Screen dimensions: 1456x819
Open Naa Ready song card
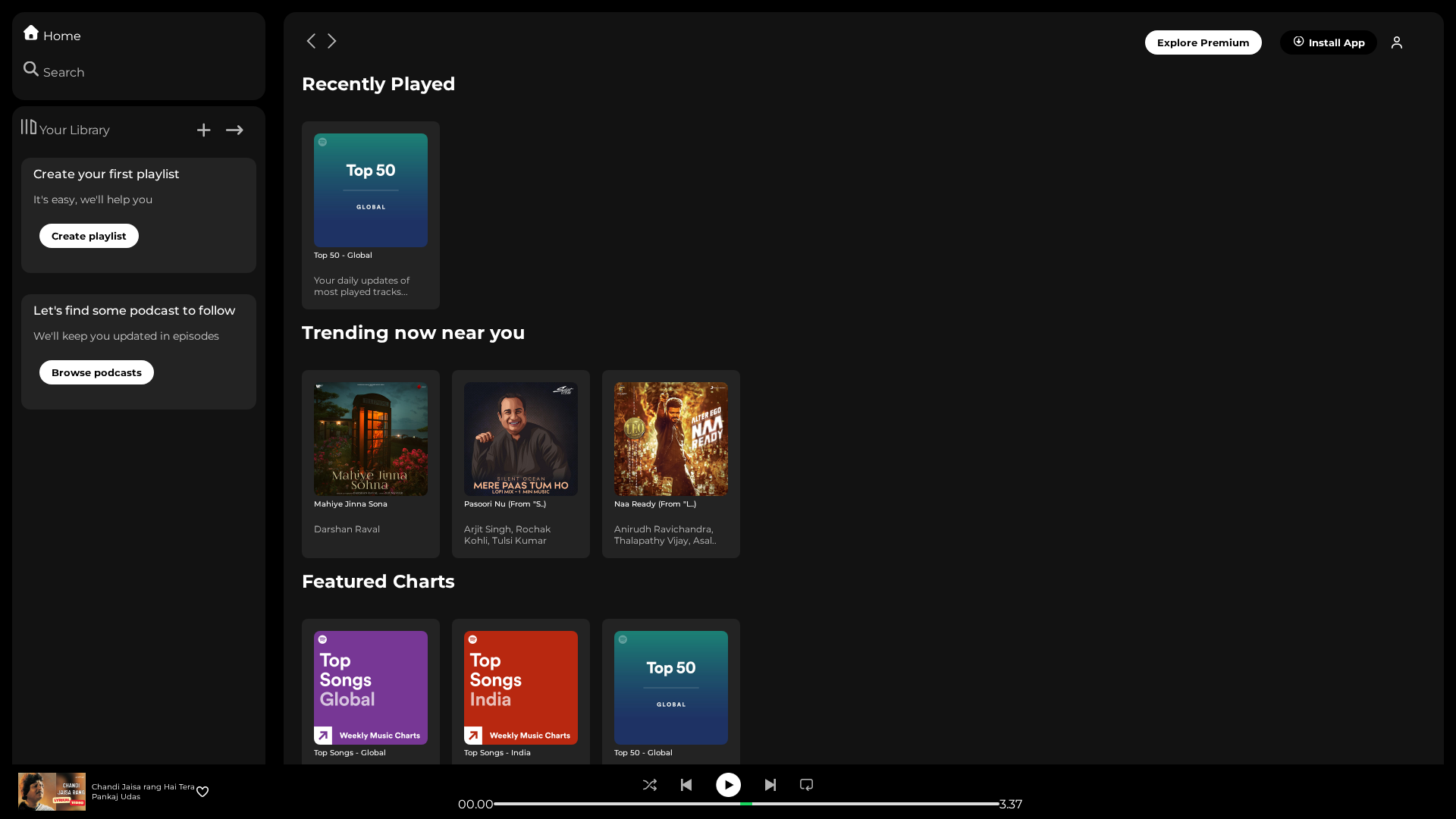(x=671, y=464)
